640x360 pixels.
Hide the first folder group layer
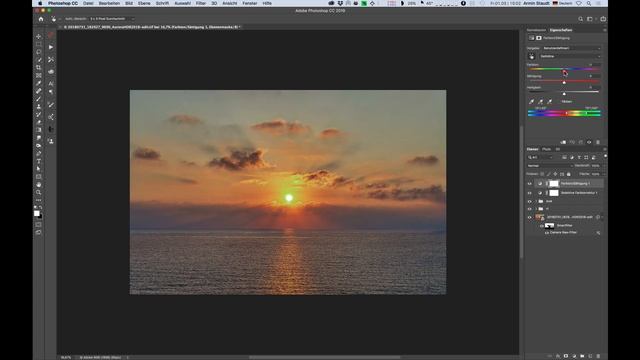pyautogui.click(x=530, y=201)
